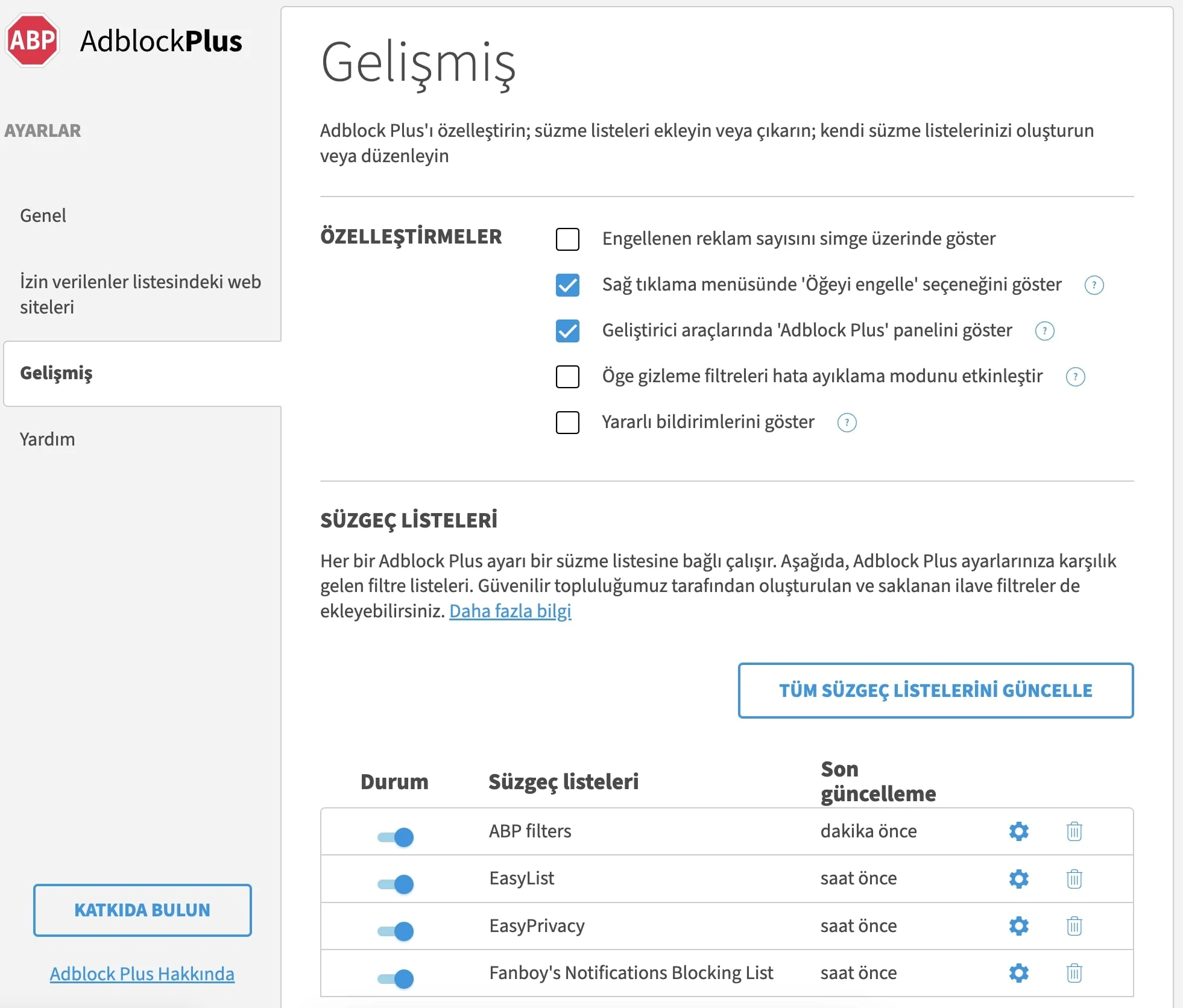The width and height of the screenshot is (1183, 1008).
Task: Click TÜM SÜZGEÇ LİSTELERİNİ GÜNCELLE button
Action: point(935,690)
